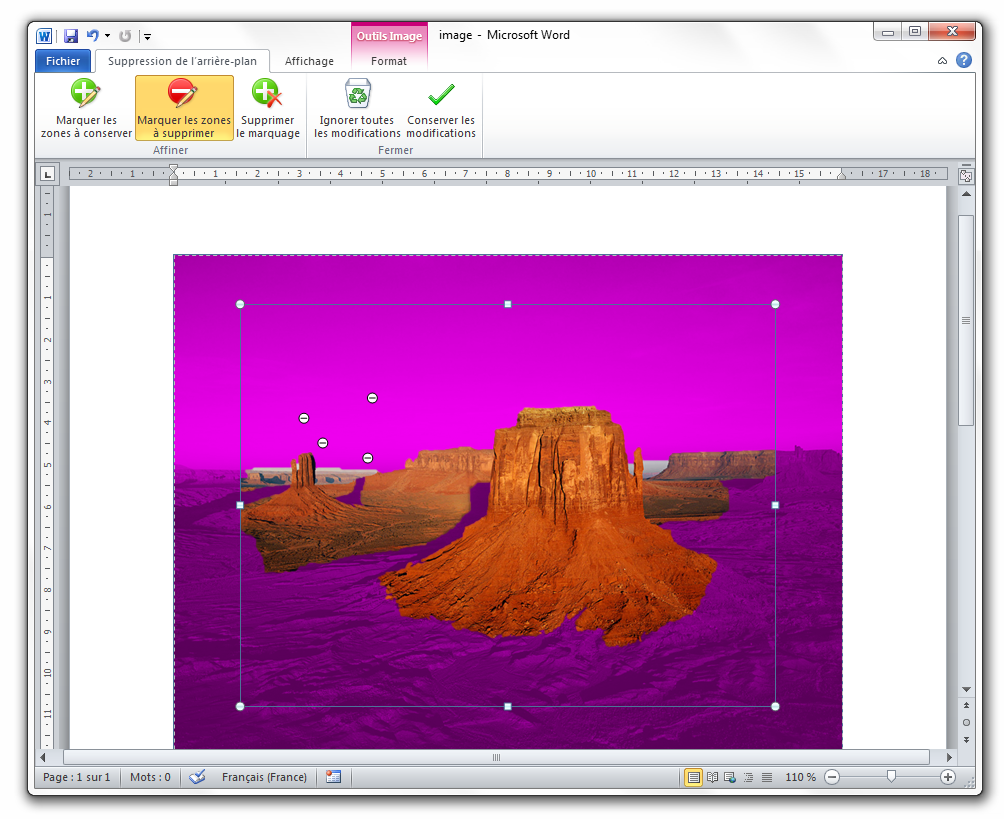This screenshot has width=1004, height=819.
Task: Click the 110 % zoom level button
Action: (x=800, y=777)
